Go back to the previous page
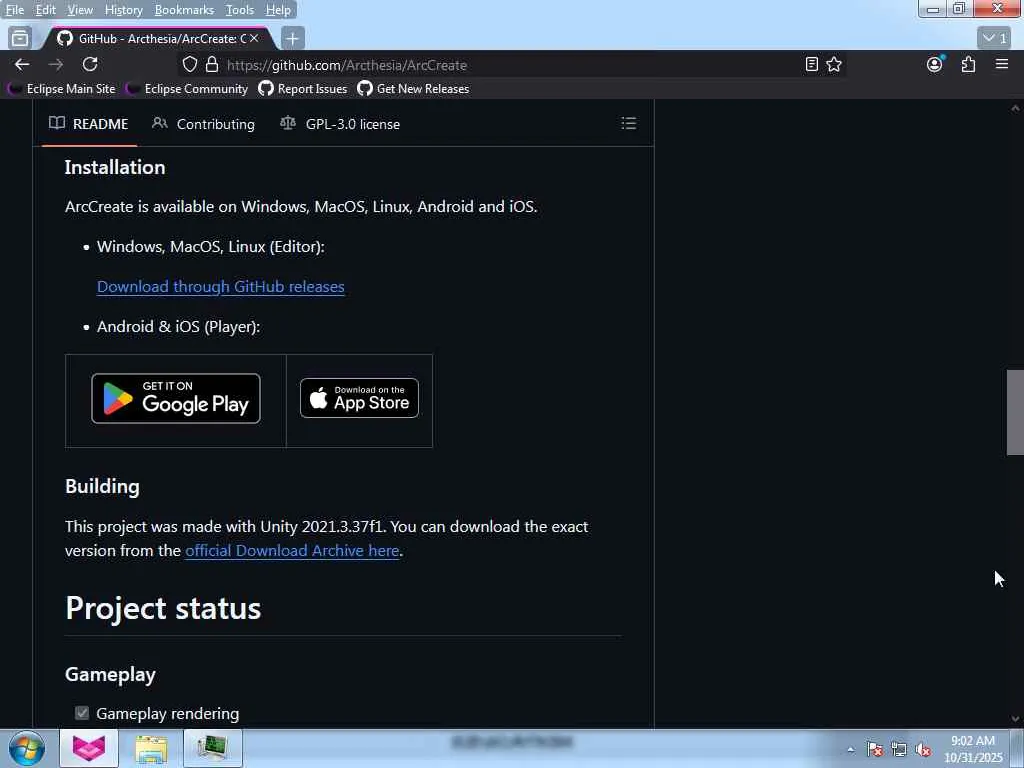The image size is (1024, 768). [22, 64]
